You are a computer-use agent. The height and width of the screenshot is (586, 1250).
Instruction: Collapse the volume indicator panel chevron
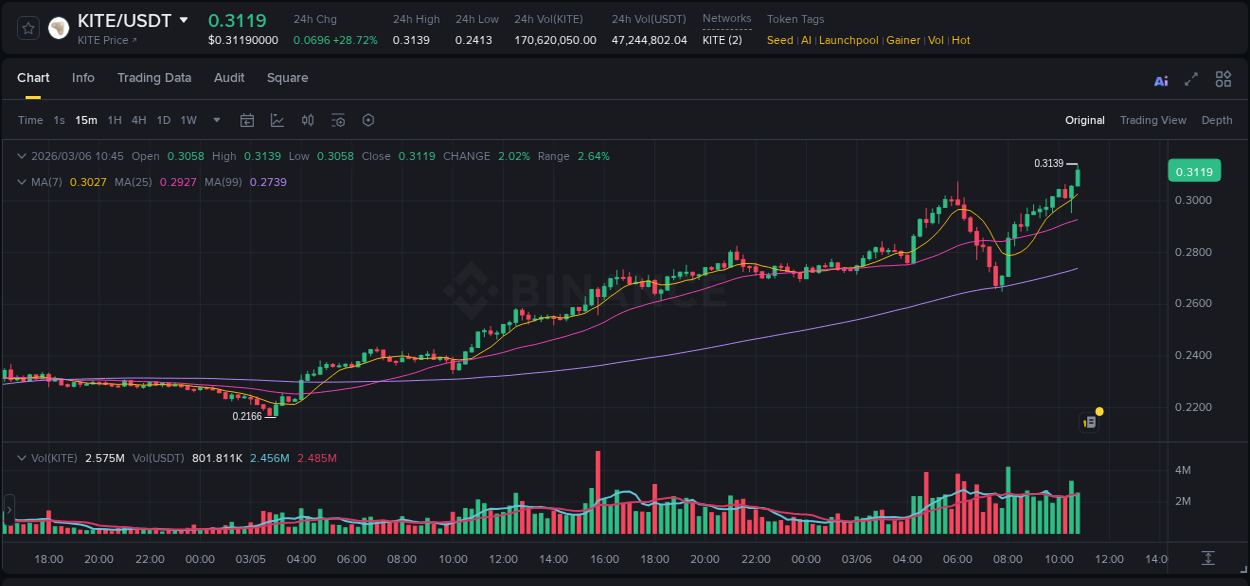pyautogui.click(x=22, y=456)
